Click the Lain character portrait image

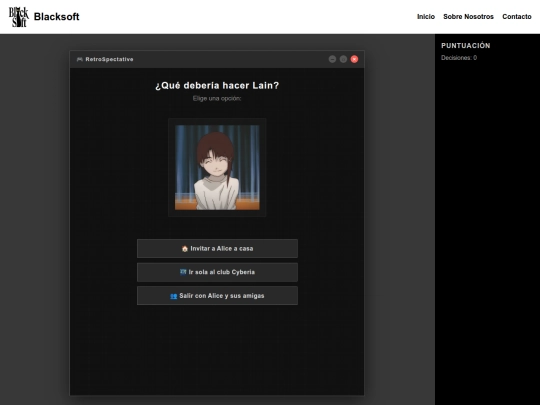pyautogui.click(x=217, y=167)
